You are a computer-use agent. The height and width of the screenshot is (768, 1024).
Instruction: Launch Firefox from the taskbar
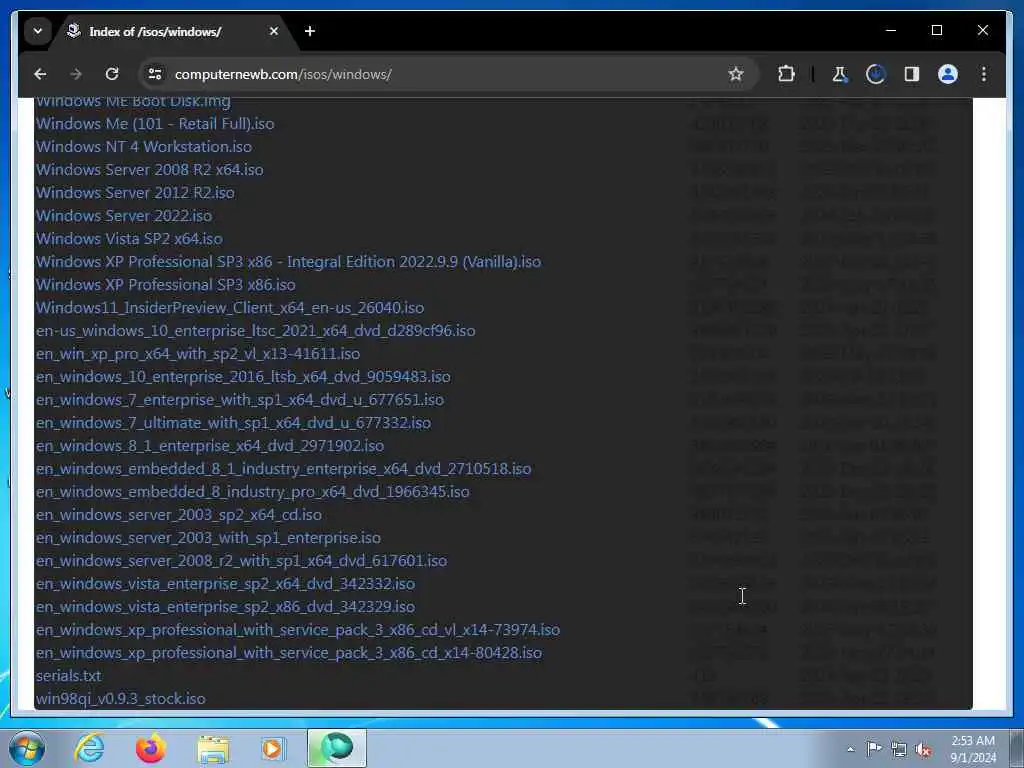pyautogui.click(x=151, y=748)
